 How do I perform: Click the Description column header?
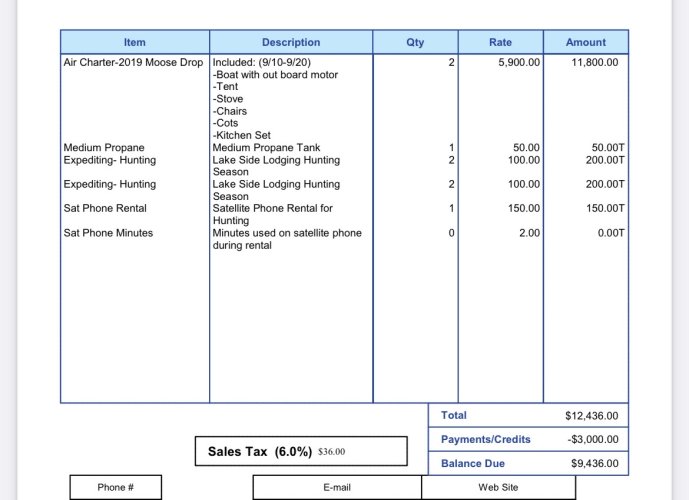[291, 42]
